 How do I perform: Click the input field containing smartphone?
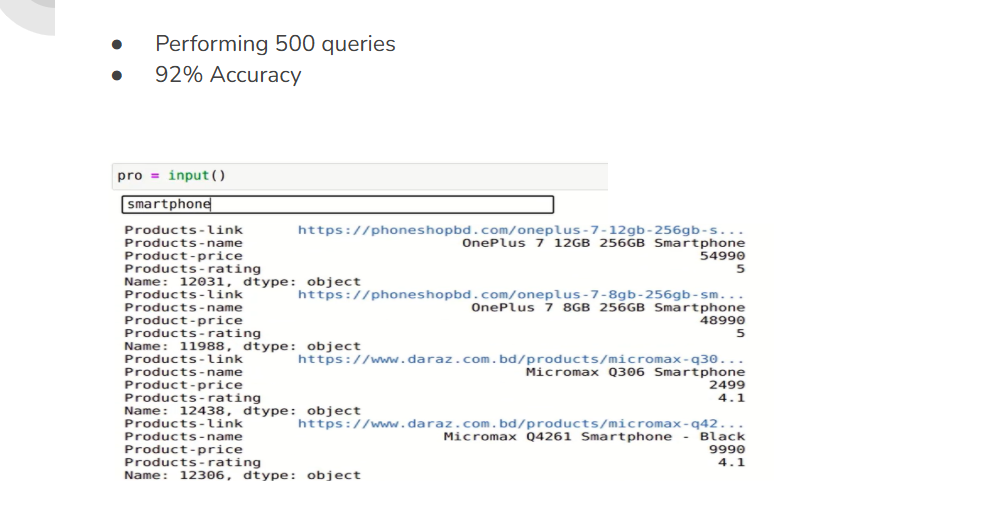point(338,204)
